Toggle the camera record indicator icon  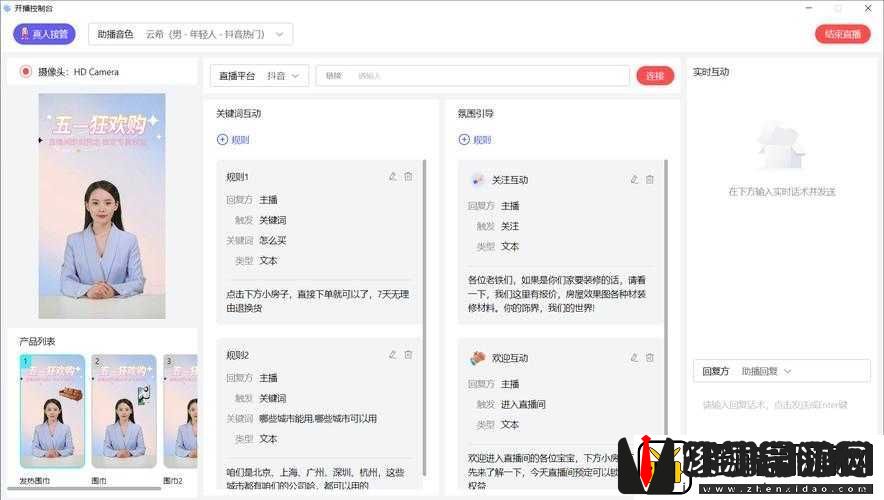click(x=25, y=72)
